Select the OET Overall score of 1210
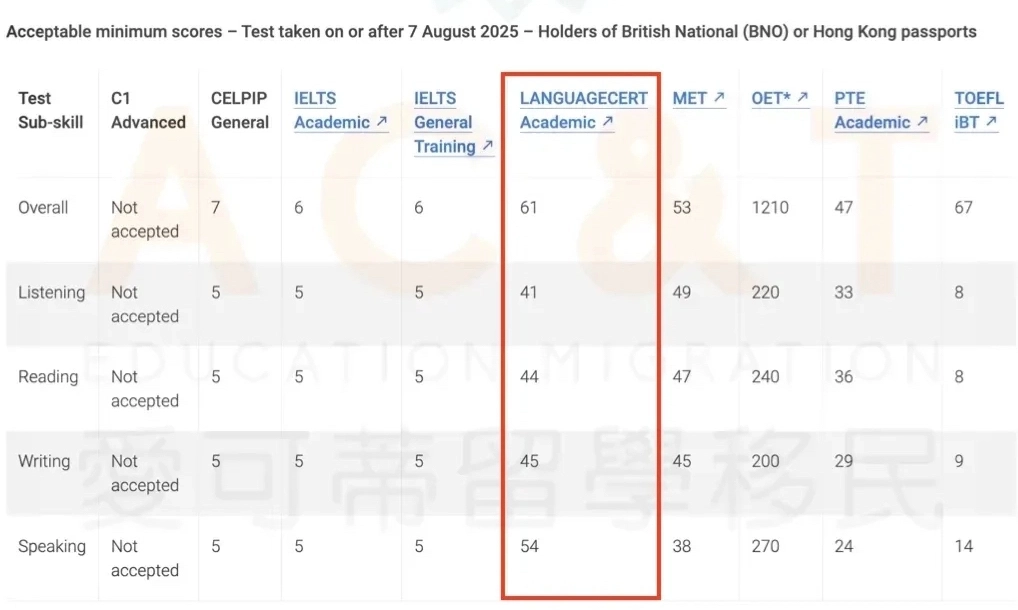 point(770,208)
